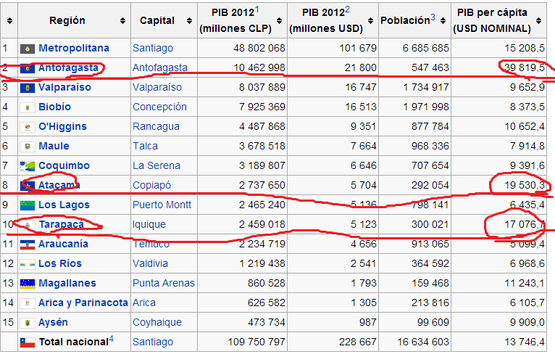Follow Santiago capital link in Metropolitana row

[x=153, y=48]
